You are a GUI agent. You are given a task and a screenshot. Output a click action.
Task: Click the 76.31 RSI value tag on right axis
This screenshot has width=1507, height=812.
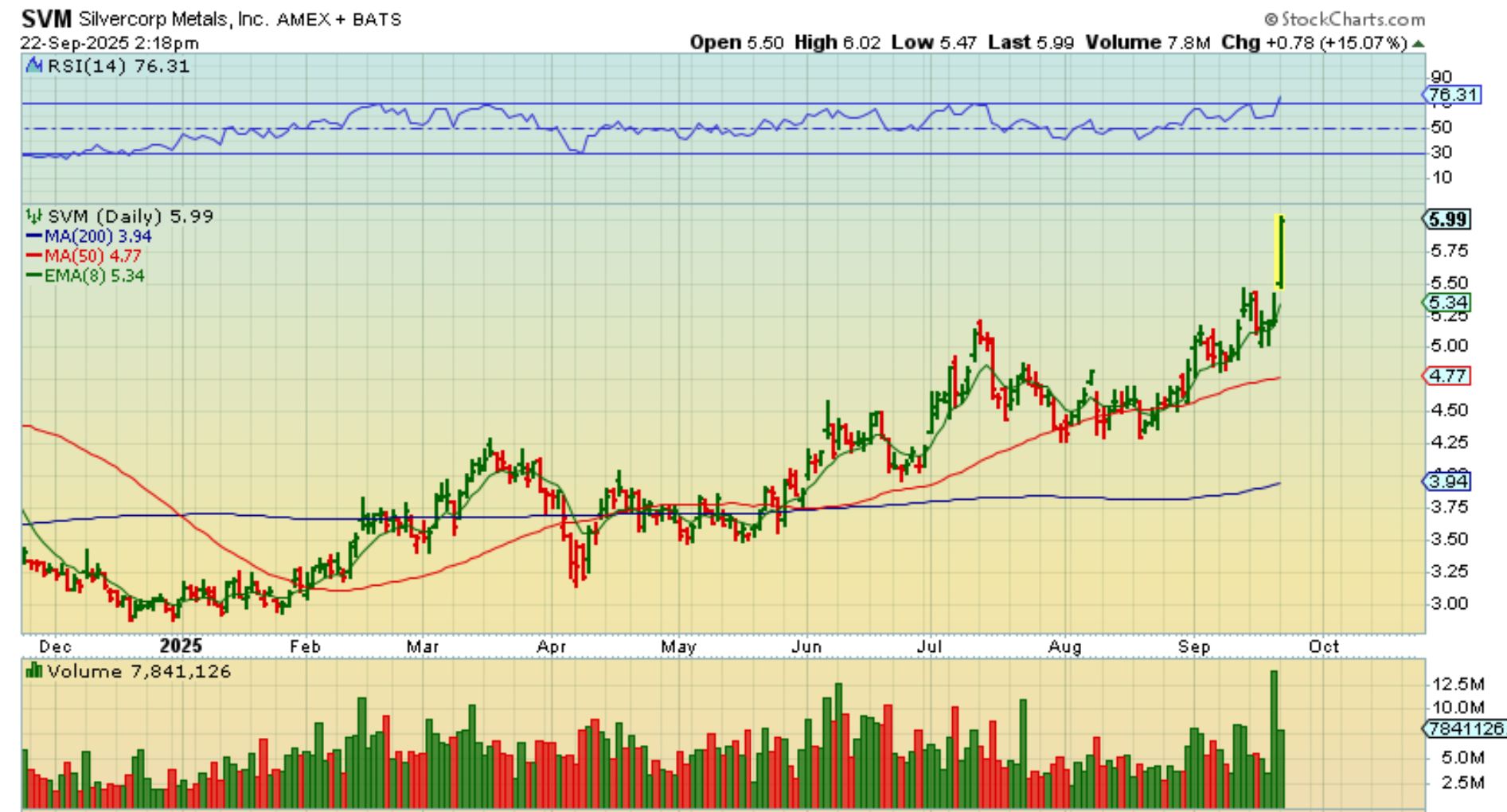(1452, 95)
